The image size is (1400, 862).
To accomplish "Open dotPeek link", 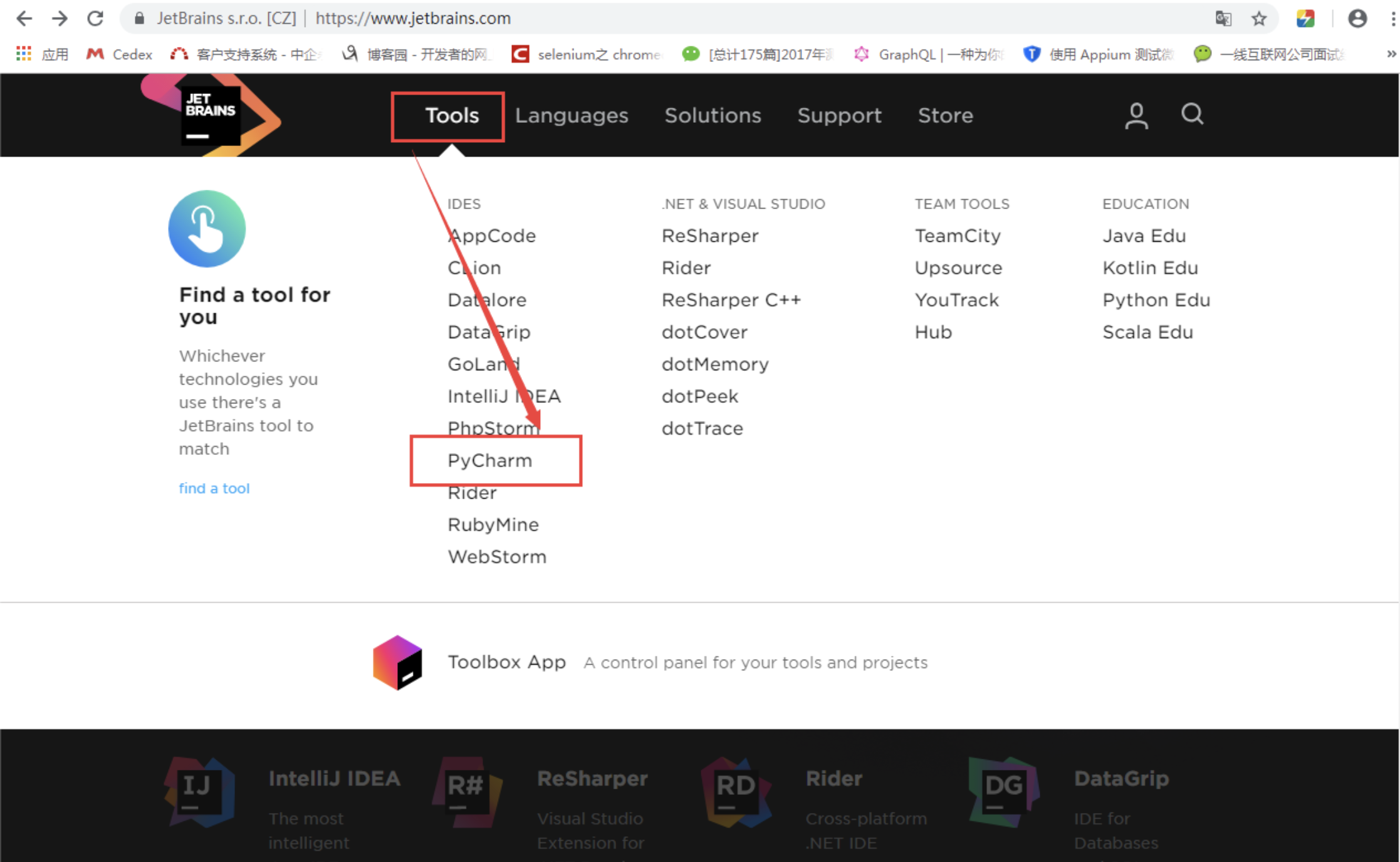I will 700,396.
